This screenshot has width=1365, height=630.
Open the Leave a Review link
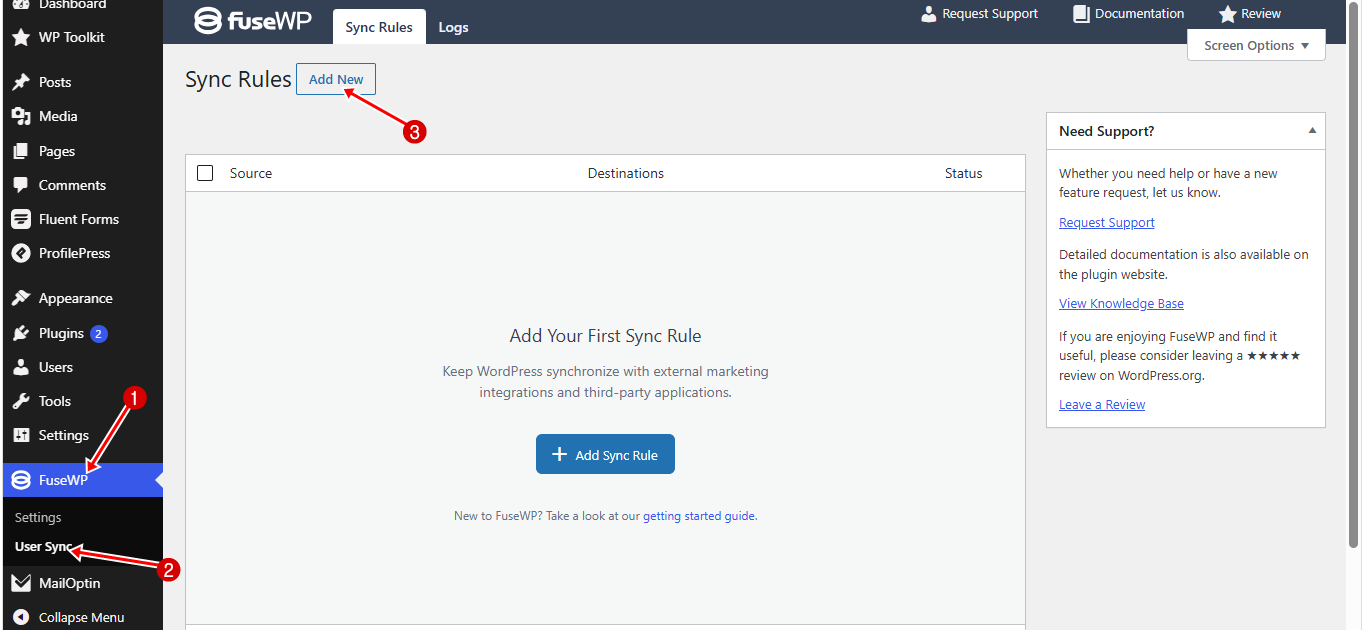(x=1102, y=405)
